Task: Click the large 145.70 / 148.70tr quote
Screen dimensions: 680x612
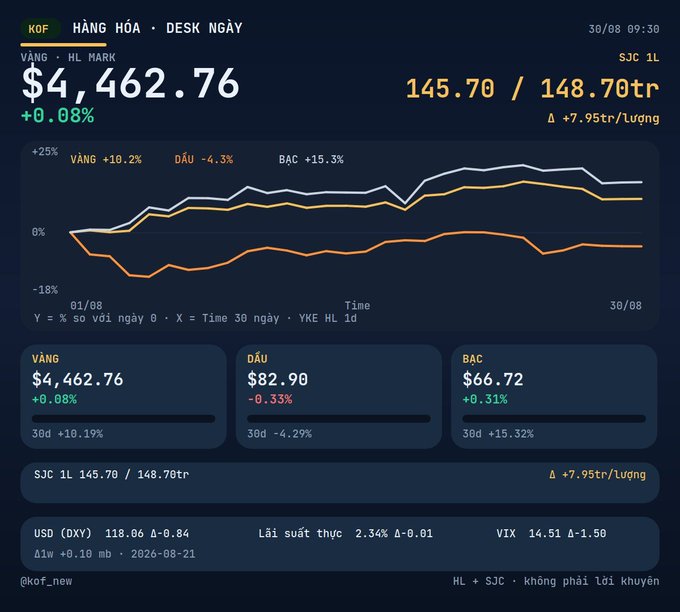Action: (x=533, y=89)
